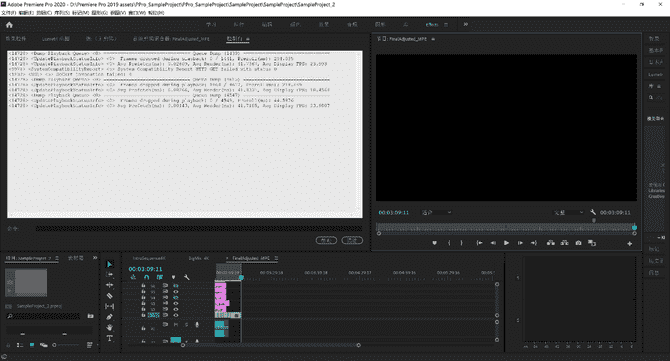Click the Lift button
Image resolution: width=670 pixels, height=361 pixels.
551,243
